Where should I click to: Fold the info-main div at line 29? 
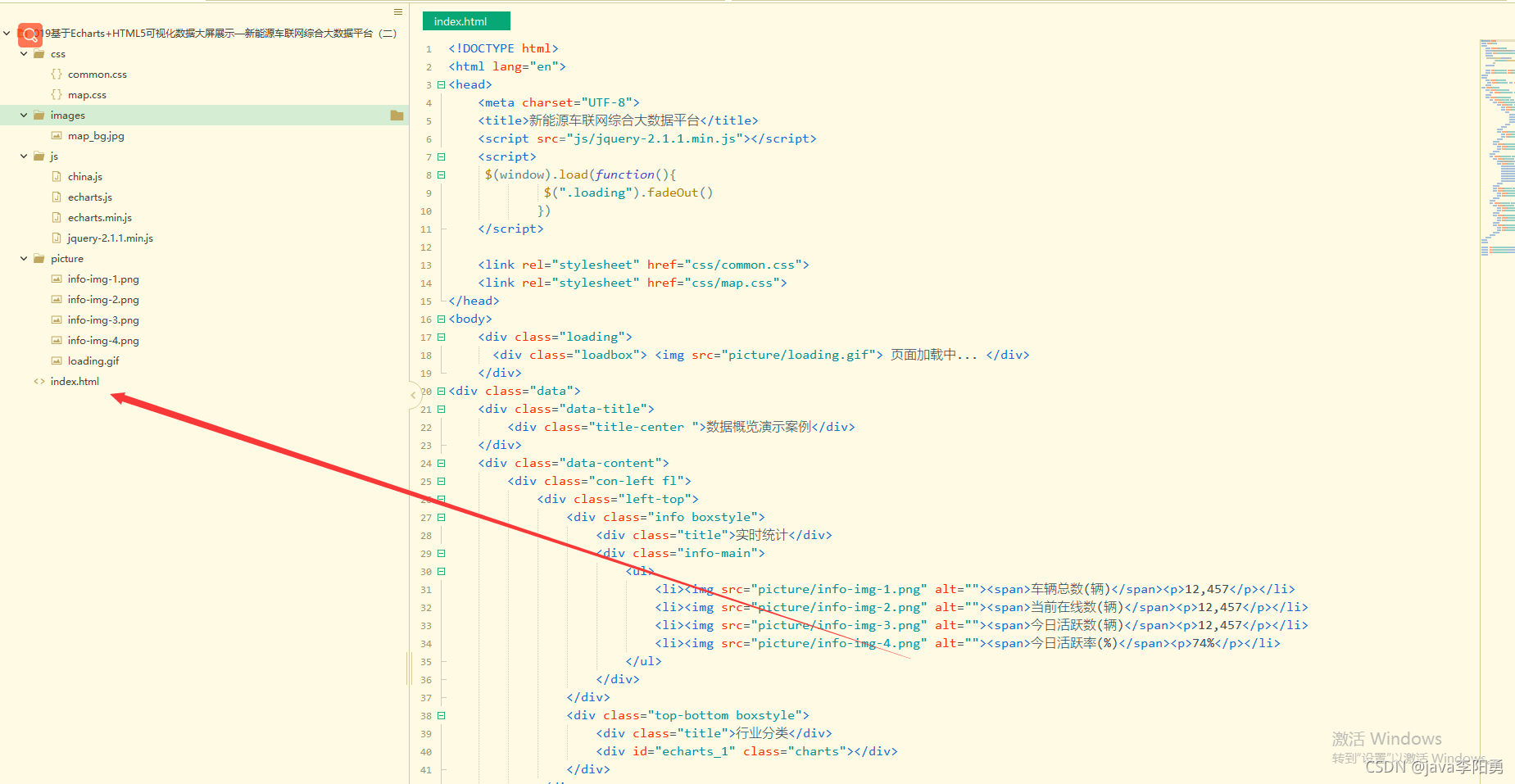(442, 553)
